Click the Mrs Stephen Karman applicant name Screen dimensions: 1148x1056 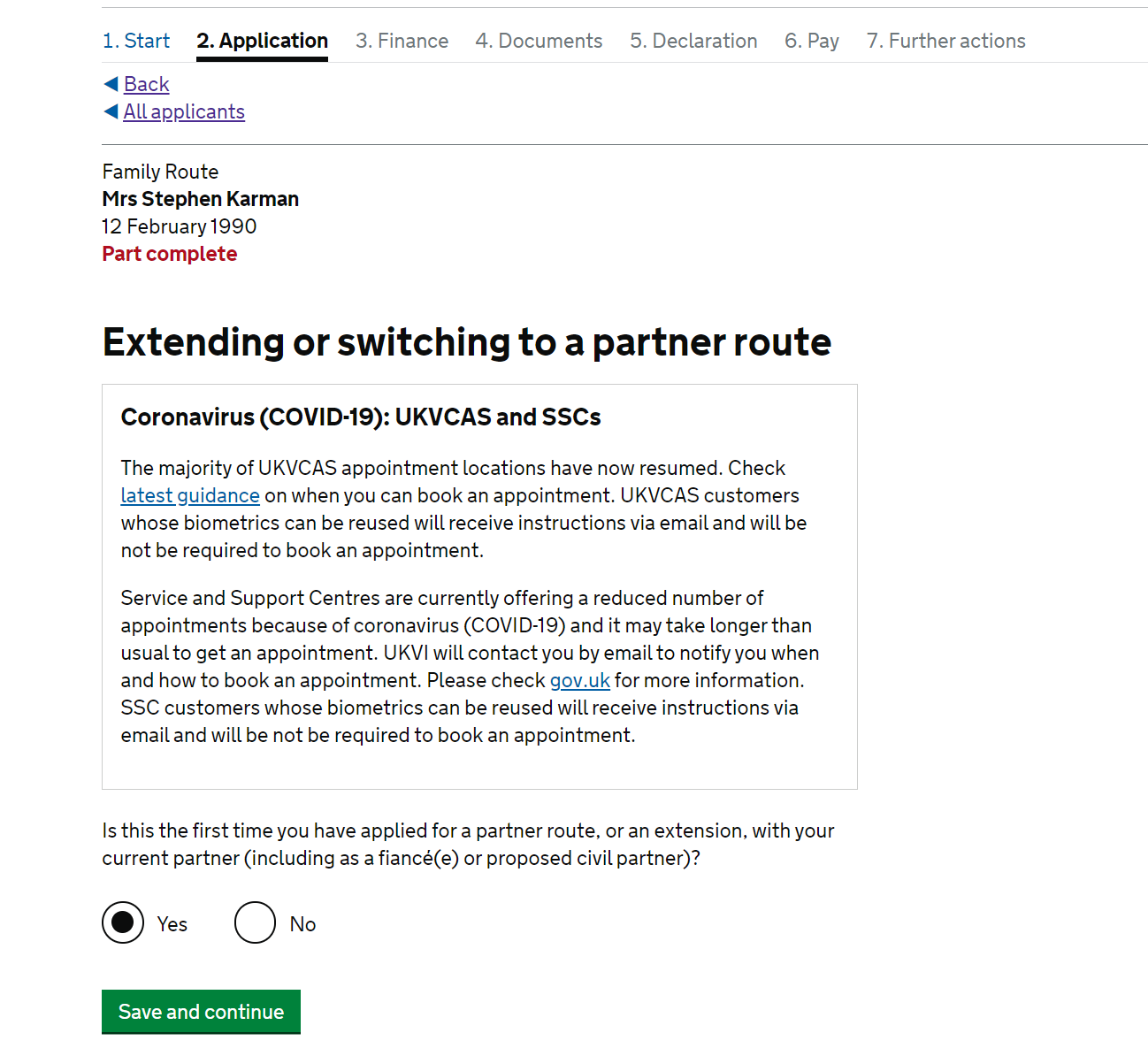point(201,199)
